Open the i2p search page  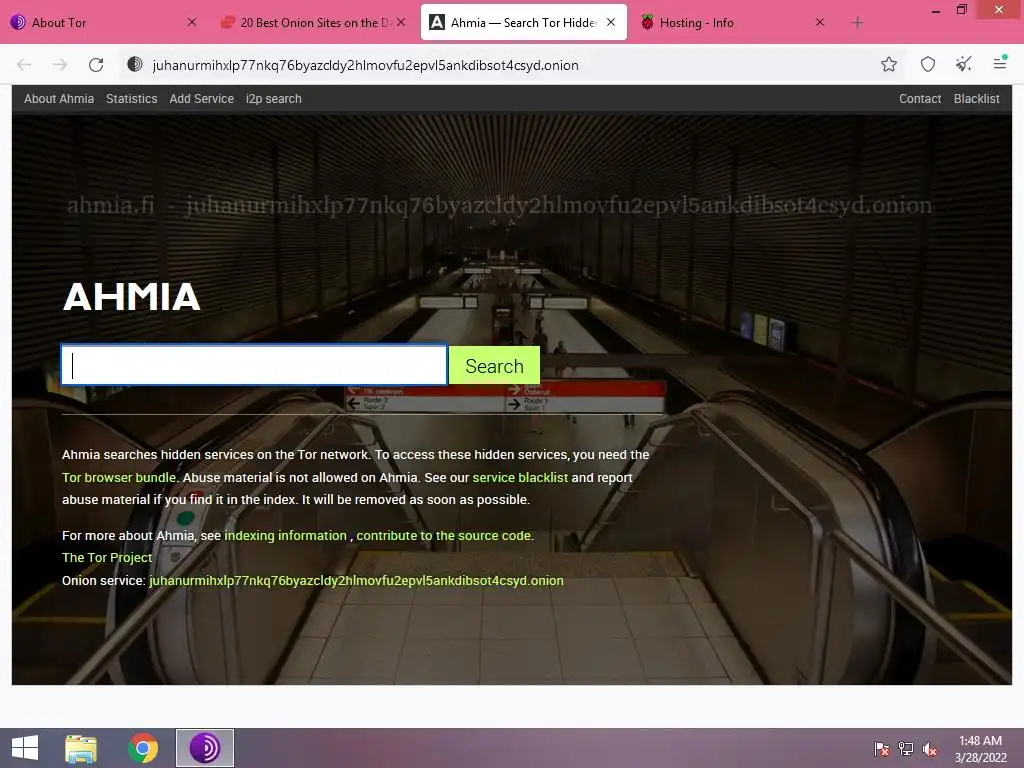[274, 99]
